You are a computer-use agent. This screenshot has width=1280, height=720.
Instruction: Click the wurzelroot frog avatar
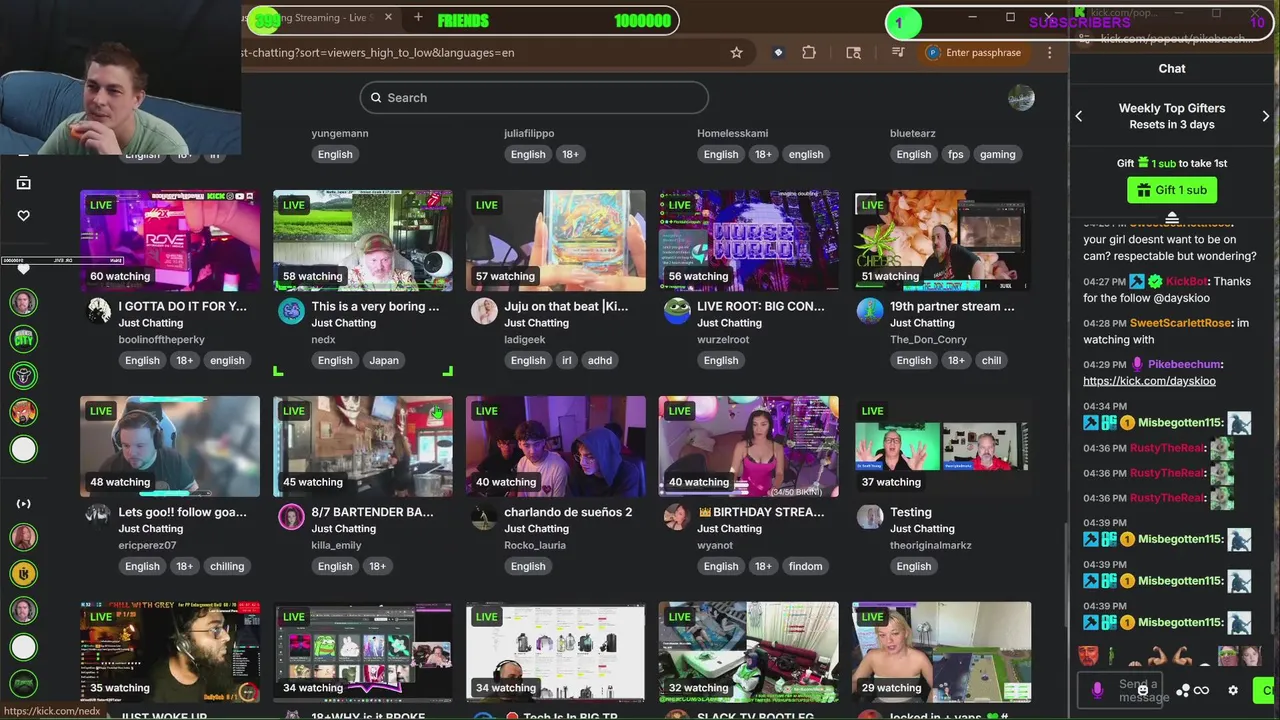(677, 311)
